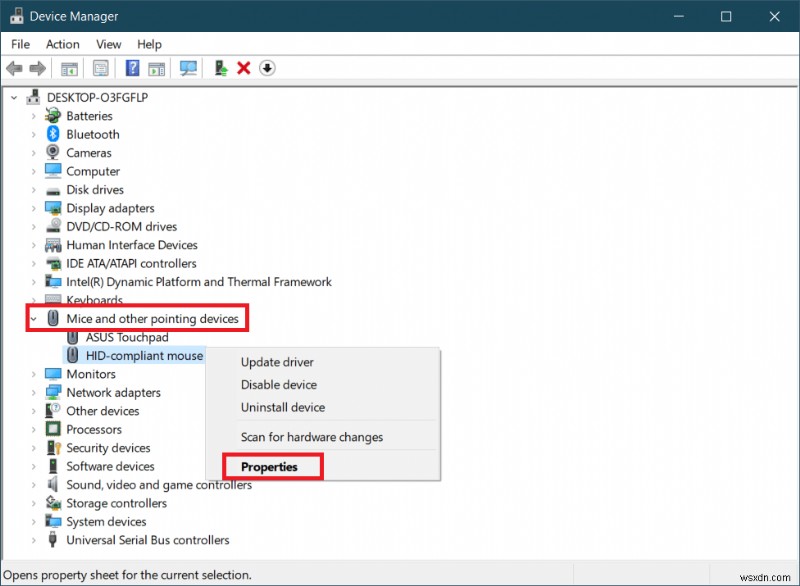Screen dimensions: 800x586
Task: Click the Bluetooth category icon
Action: point(53,134)
